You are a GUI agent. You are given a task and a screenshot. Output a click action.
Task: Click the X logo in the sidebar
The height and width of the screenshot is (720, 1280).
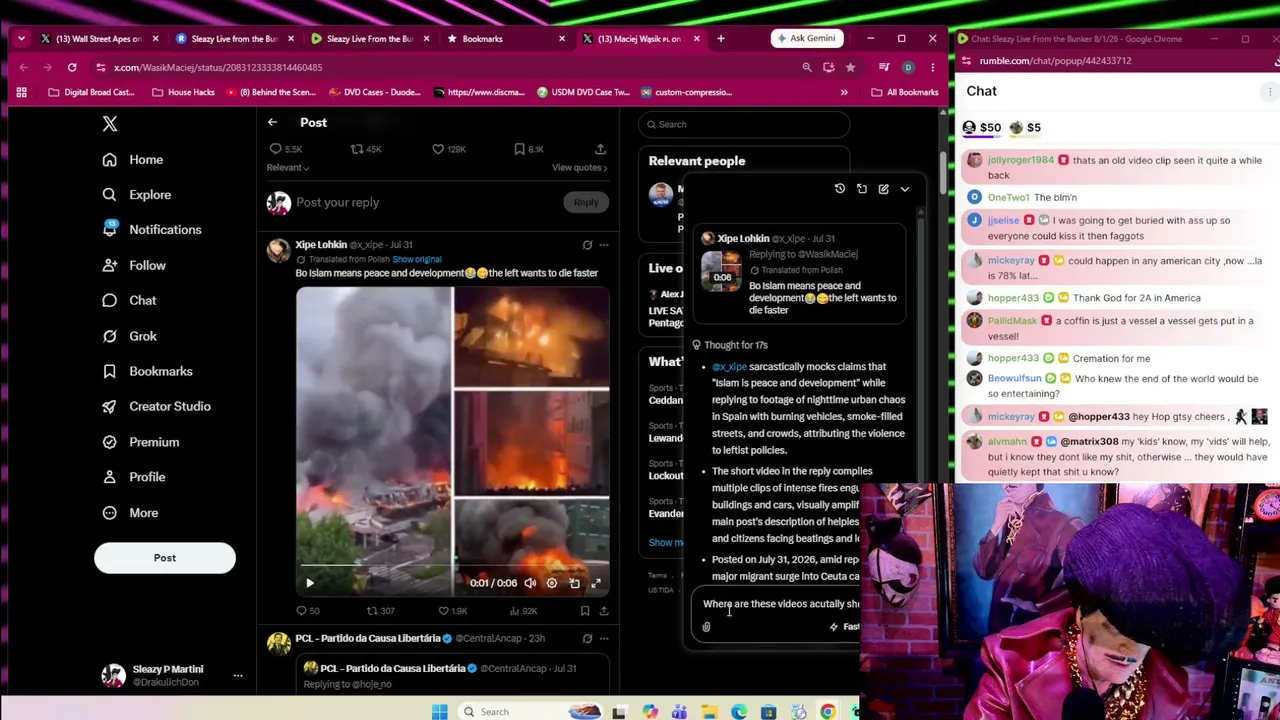pyautogui.click(x=110, y=124)
